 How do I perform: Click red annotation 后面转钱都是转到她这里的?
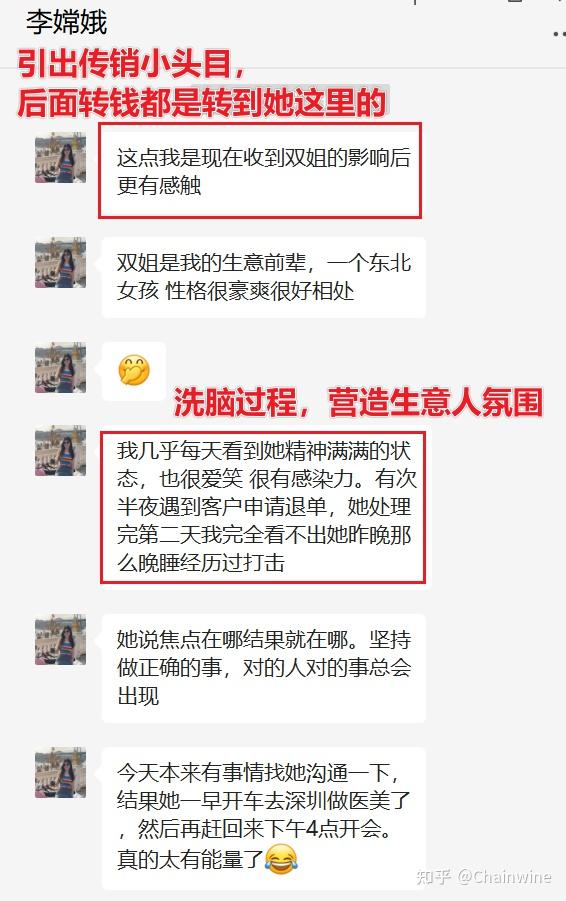click(x=202, y=102)
